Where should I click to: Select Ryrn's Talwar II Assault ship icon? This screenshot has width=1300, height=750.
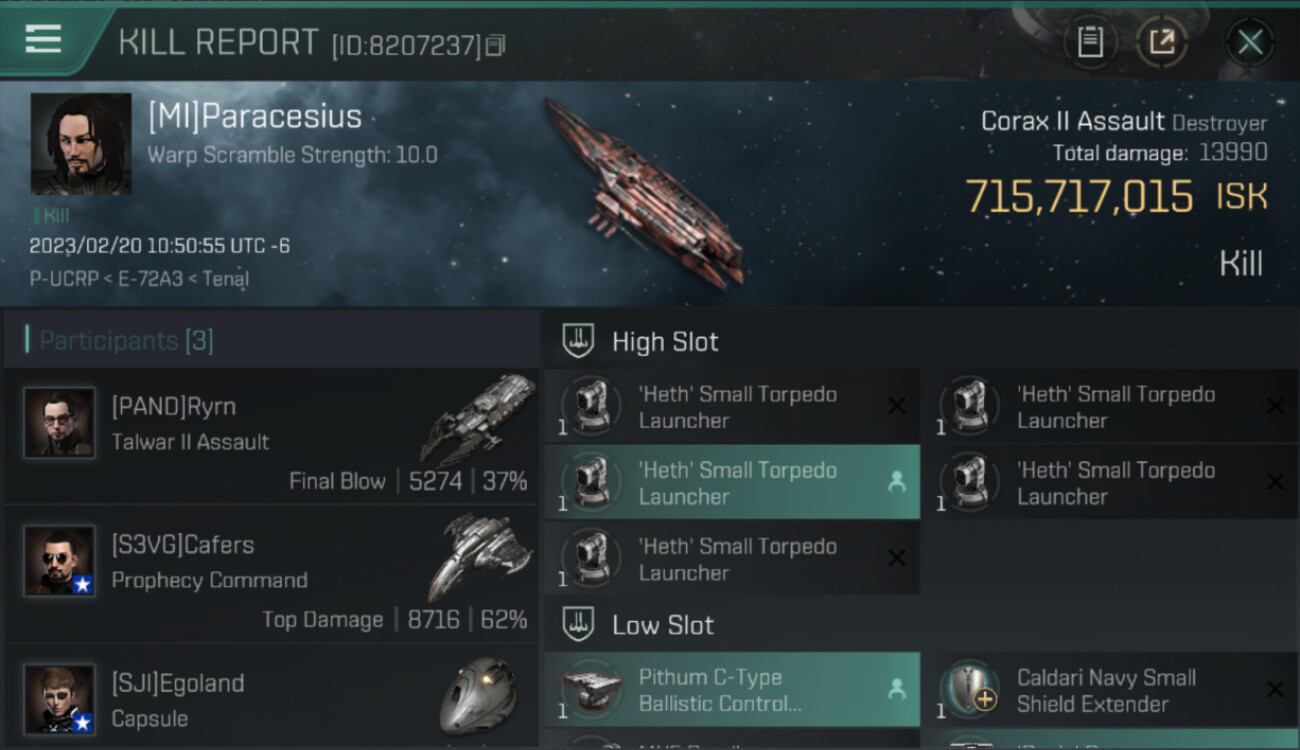click(x=479, y=418)
